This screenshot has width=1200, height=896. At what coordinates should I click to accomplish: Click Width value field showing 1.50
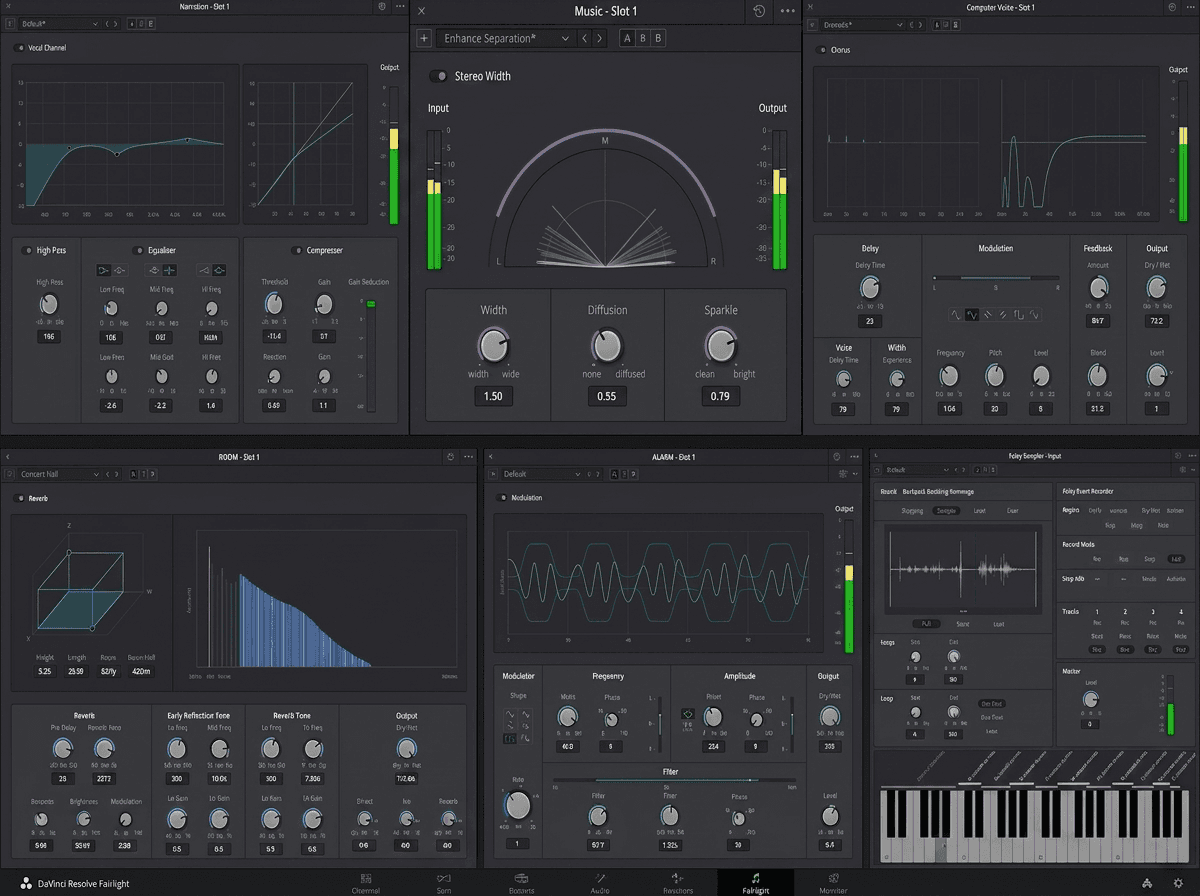pos(493,396)
